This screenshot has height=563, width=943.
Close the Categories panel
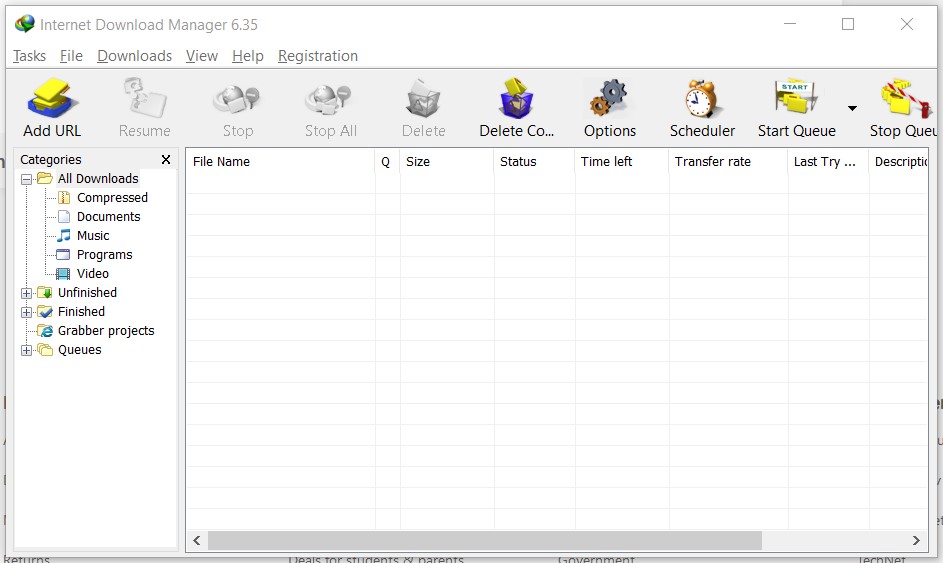(166, 159)
